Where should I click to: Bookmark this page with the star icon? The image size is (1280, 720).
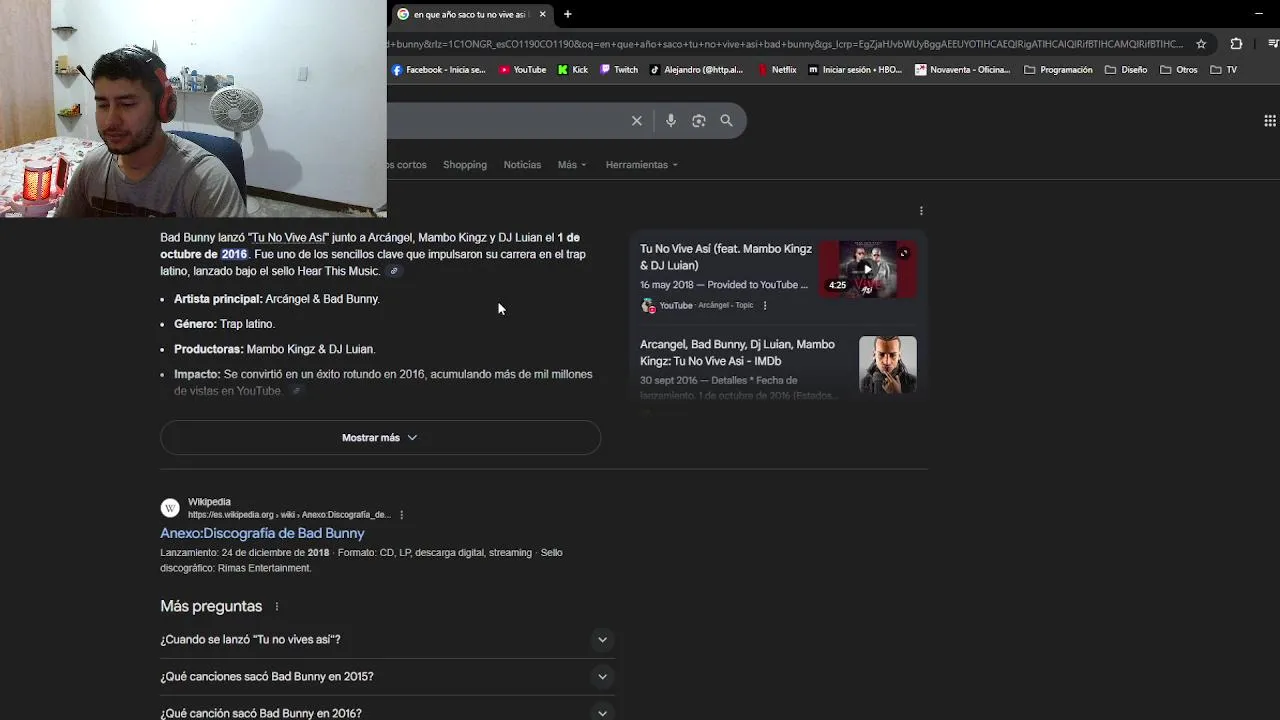tap(1201, 44)
